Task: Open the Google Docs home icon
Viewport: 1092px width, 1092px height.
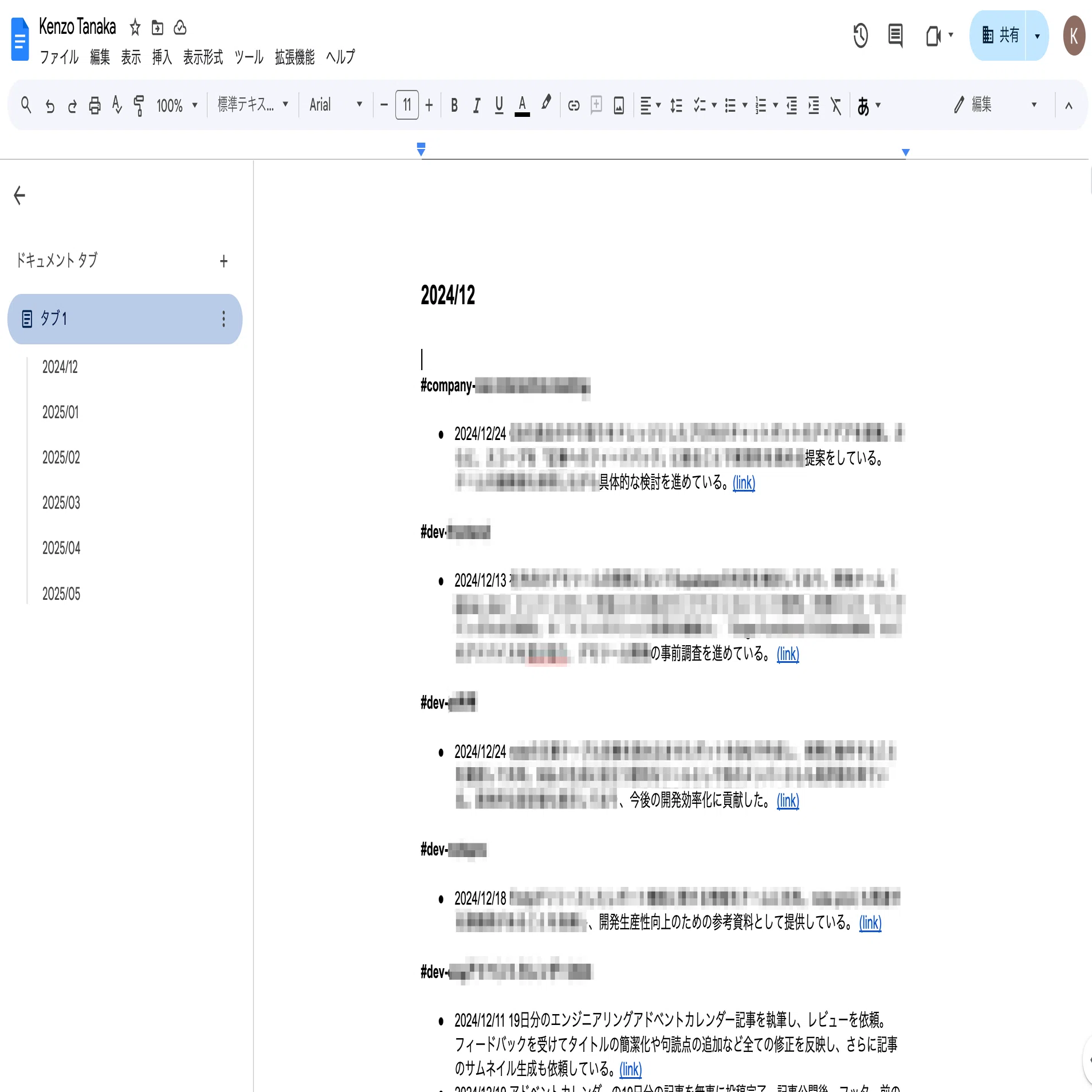Action: 20,39
